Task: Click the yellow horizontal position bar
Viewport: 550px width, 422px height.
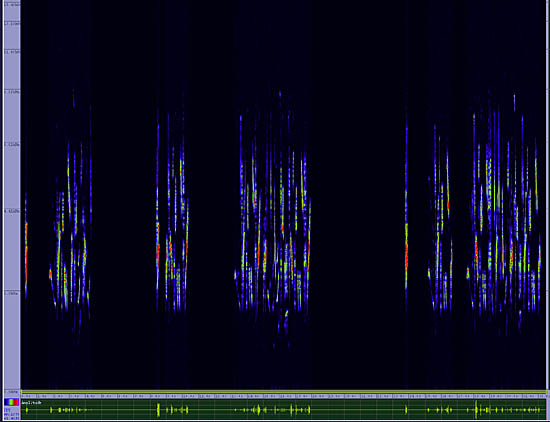Action: click(283, 392)
